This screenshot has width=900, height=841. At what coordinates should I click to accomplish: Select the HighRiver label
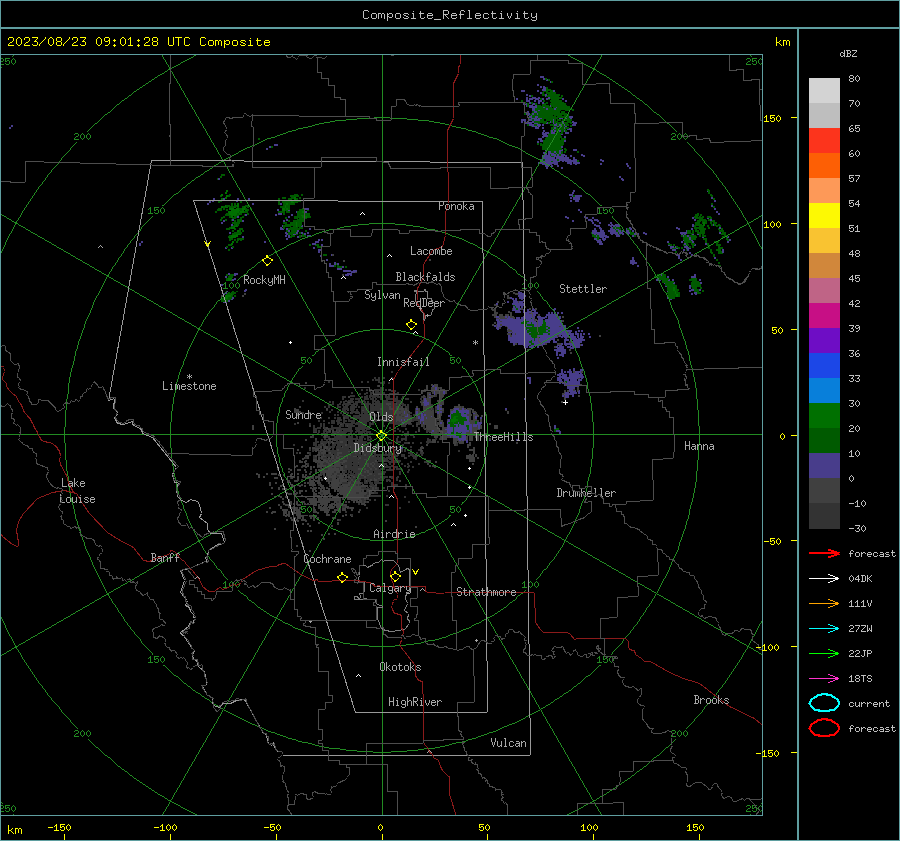pos(414,702)
